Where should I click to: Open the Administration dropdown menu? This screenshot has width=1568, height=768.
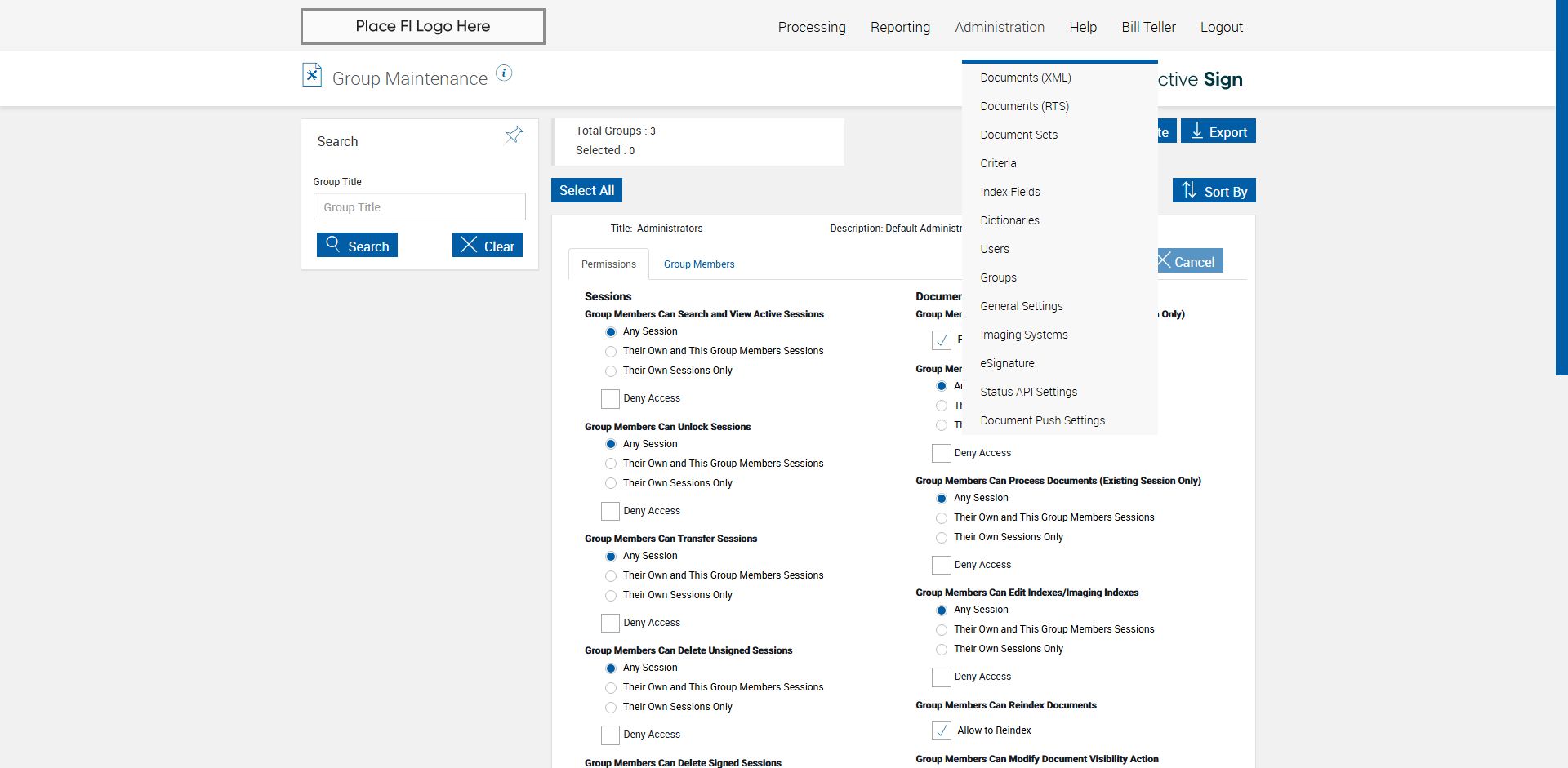pyautogui.click(x=1000, y=27)
